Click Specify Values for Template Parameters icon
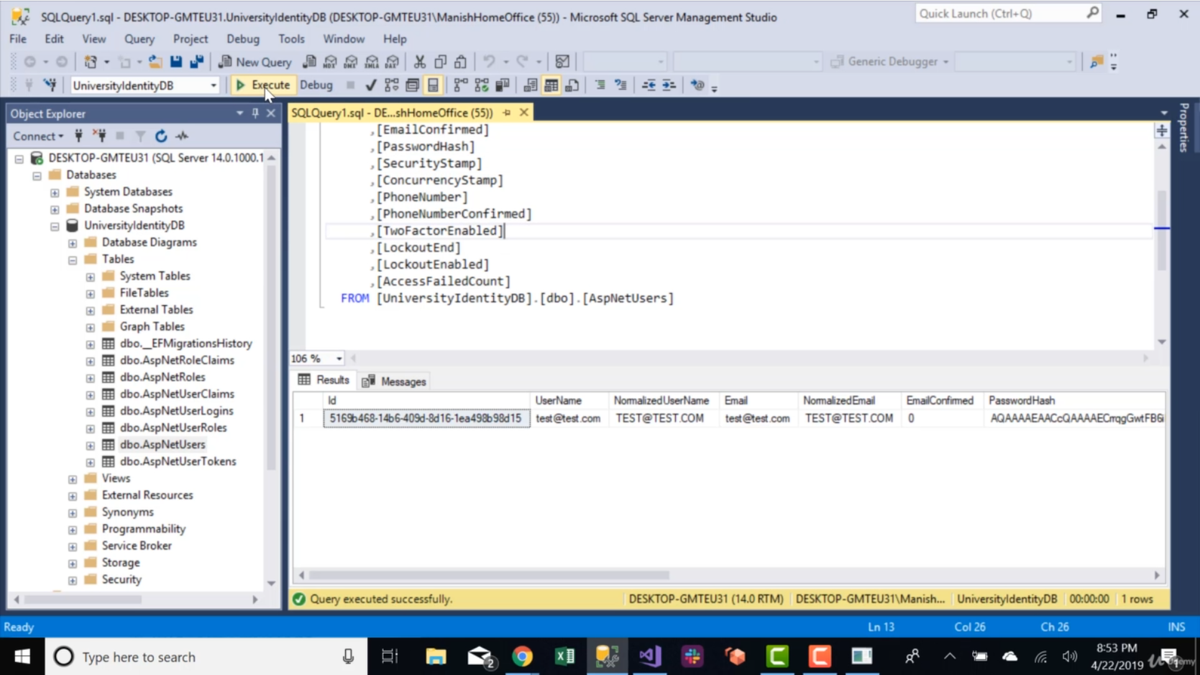 [697, 85]
